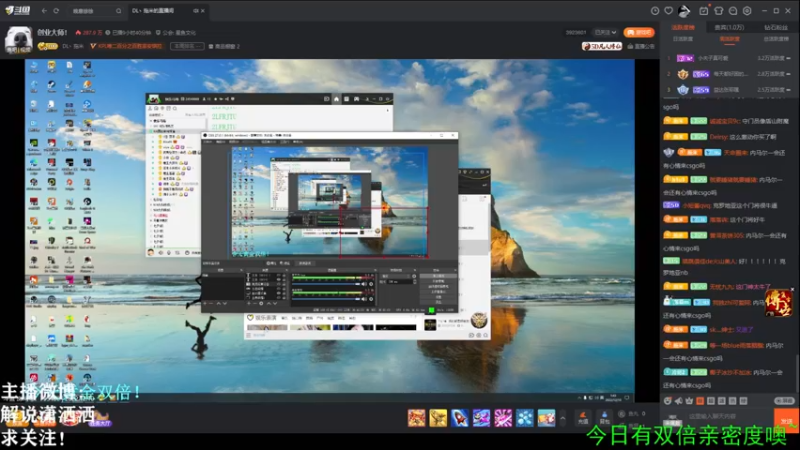Click the megaphone horn icon in chat toolbar
800x450 pixels.
click(679, 401)
